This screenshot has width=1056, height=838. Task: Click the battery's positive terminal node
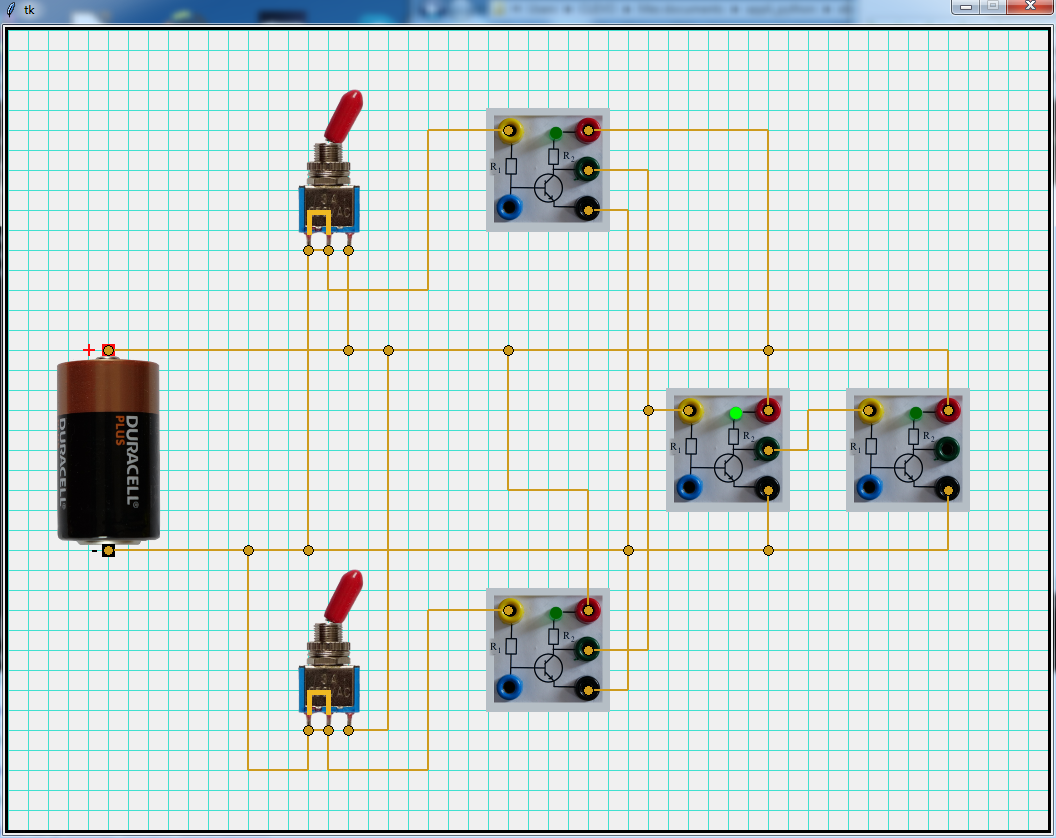pos(108,350)
